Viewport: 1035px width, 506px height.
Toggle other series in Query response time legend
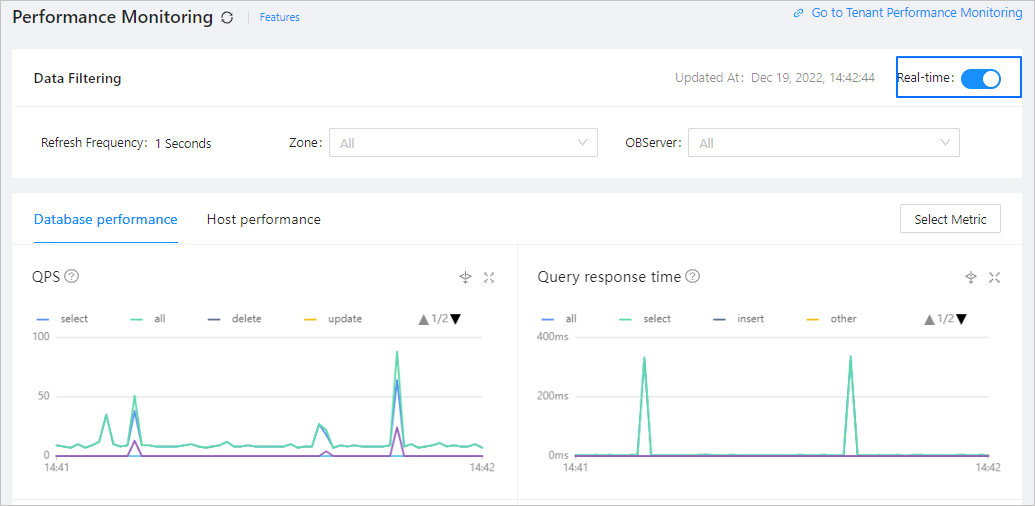(x=832, y=319)
